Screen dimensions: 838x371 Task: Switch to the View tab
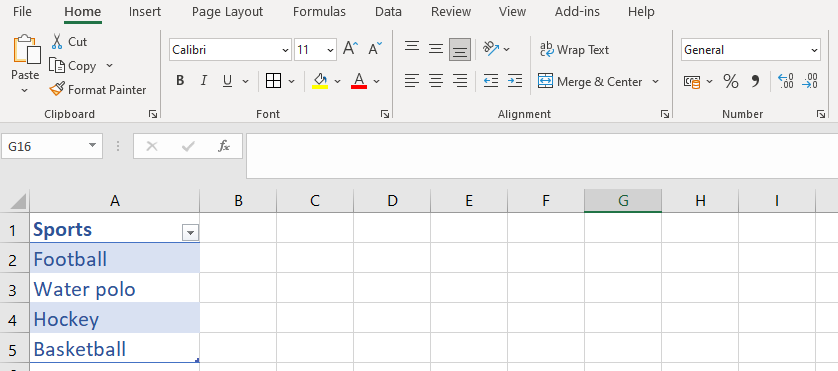[512, 11]
